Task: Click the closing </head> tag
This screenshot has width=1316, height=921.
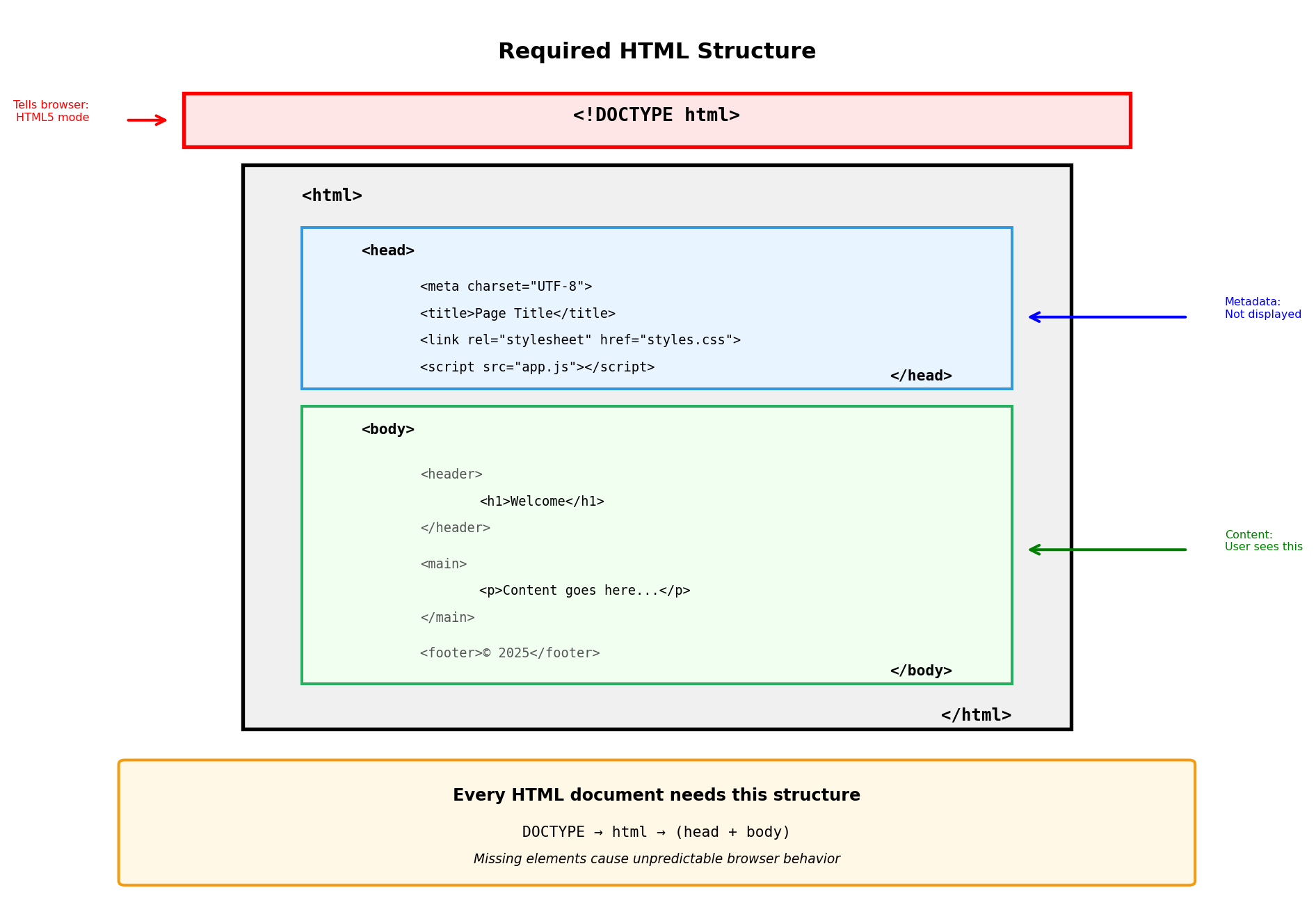Action: point(920,376)
